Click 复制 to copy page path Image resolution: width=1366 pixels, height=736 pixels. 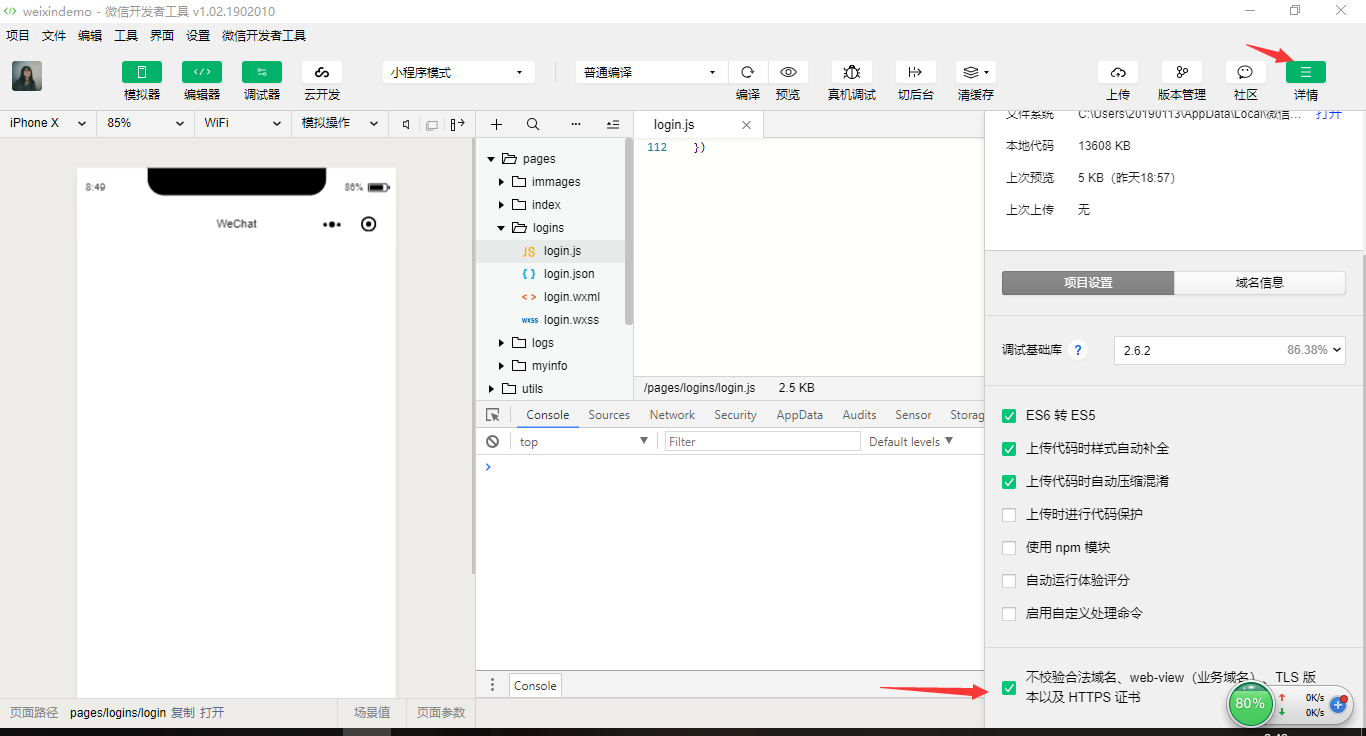[182, 713]
